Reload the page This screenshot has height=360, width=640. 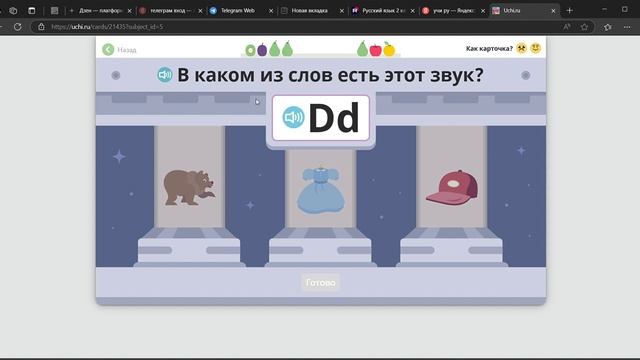point(18,27)
